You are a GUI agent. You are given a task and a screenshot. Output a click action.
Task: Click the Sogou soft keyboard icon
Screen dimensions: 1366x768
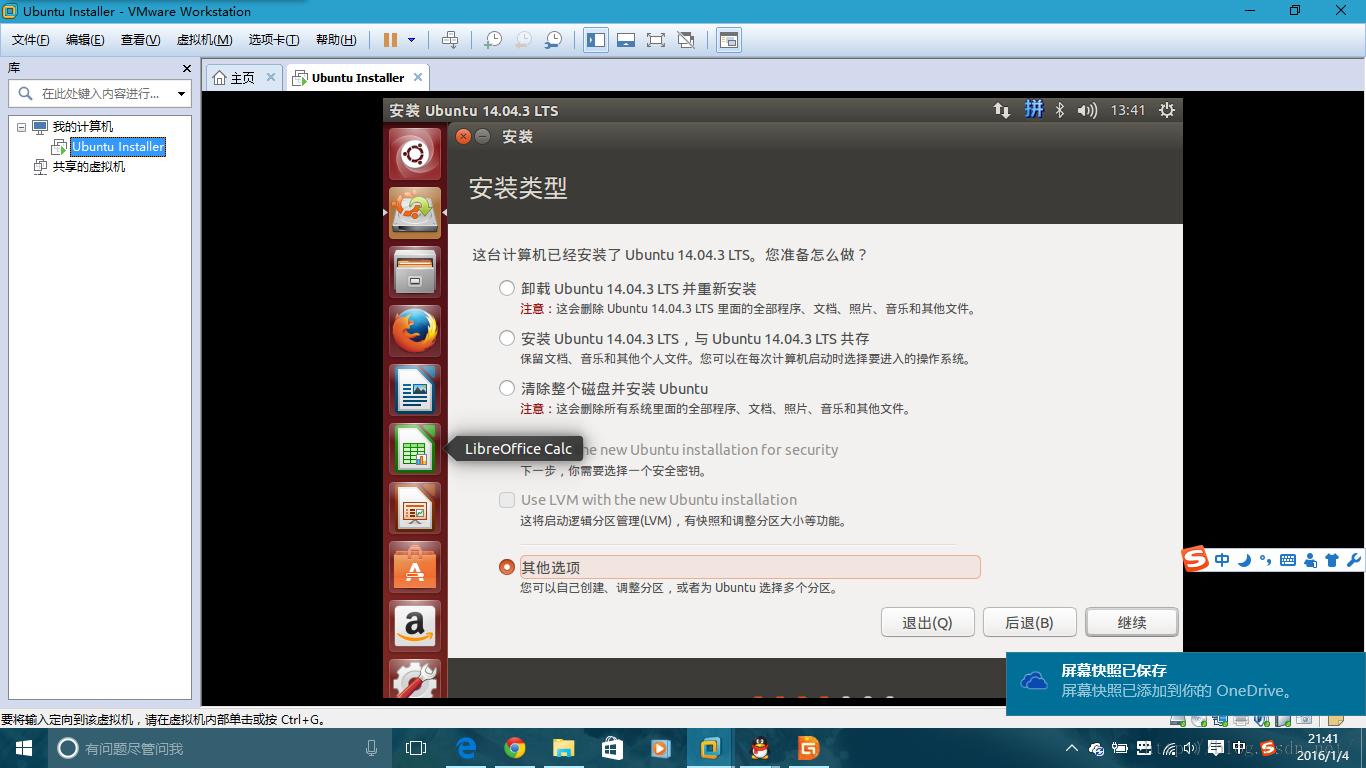click(x=1288, y=560)
